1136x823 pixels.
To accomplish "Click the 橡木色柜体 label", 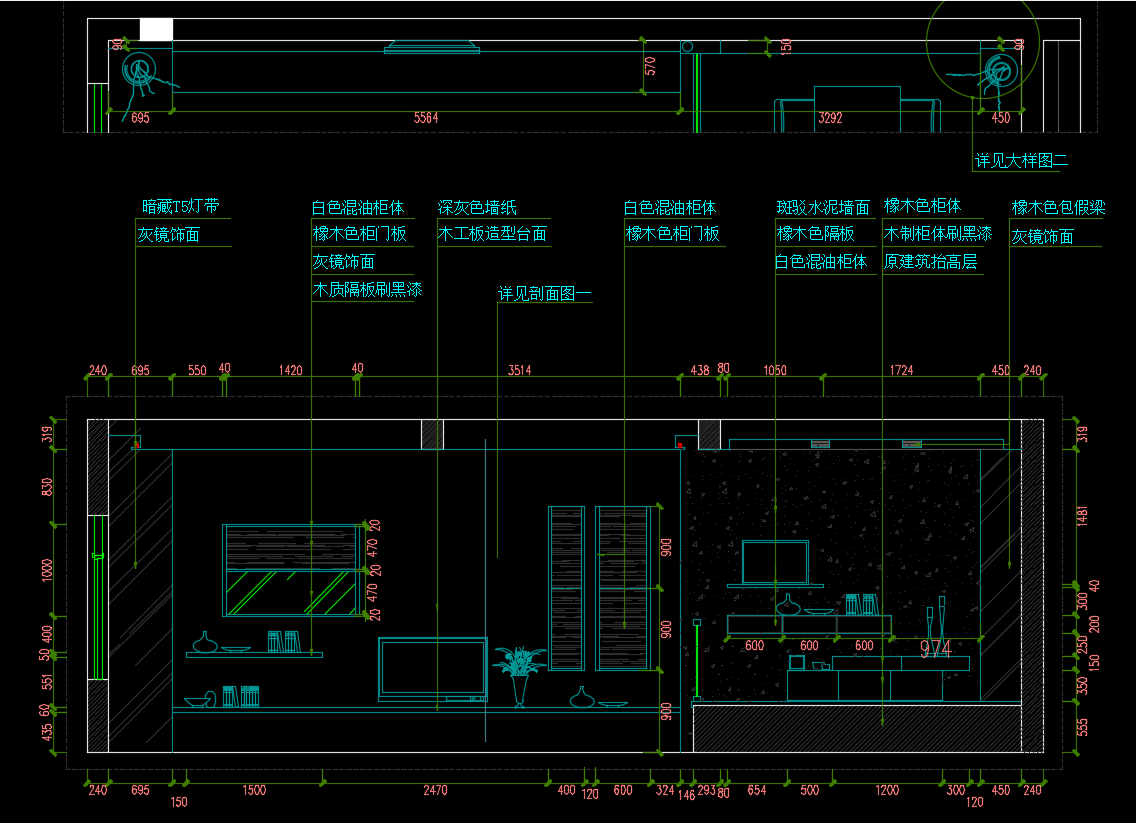I will (922, 206).
